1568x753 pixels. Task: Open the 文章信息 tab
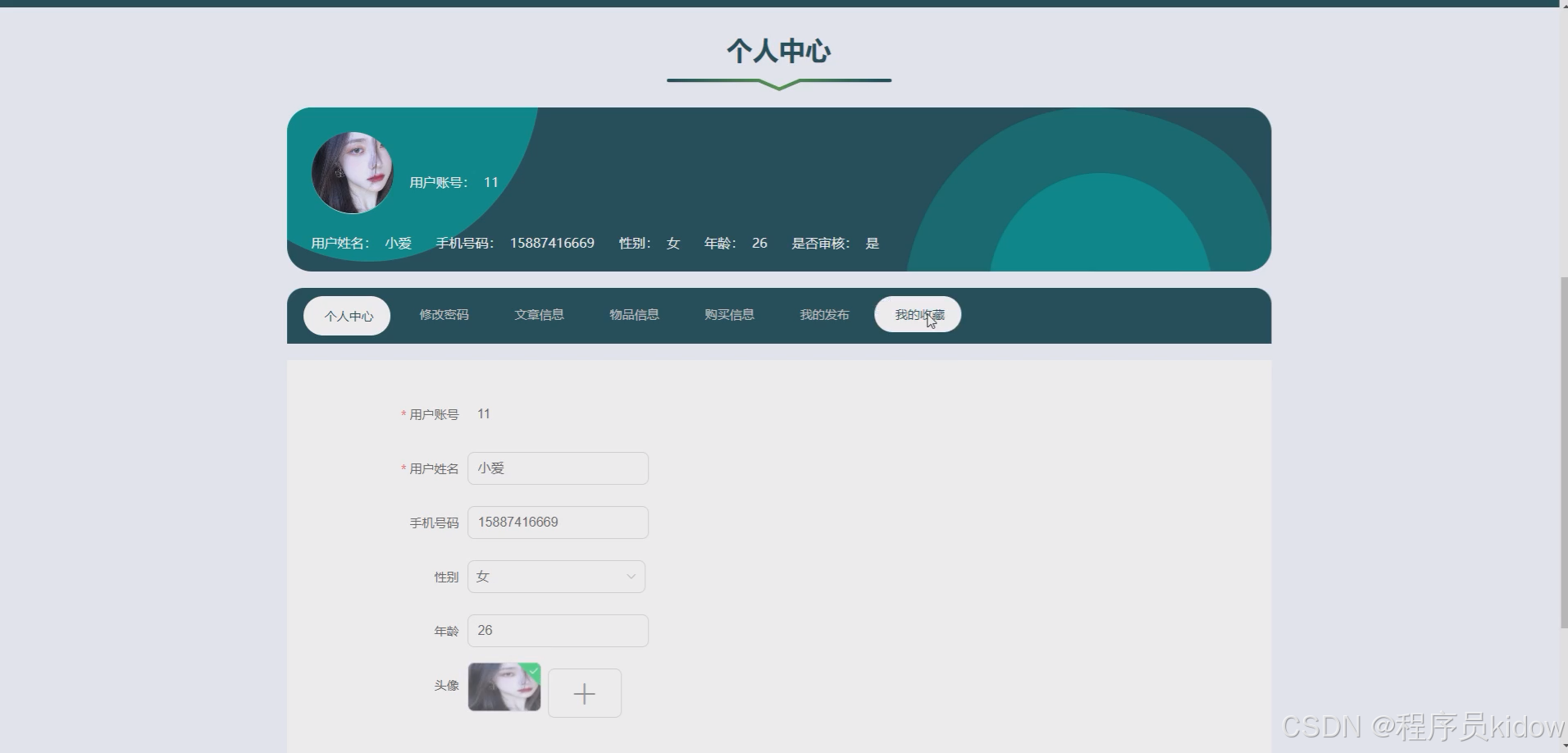pyautogui.click(x=539, y=314)
